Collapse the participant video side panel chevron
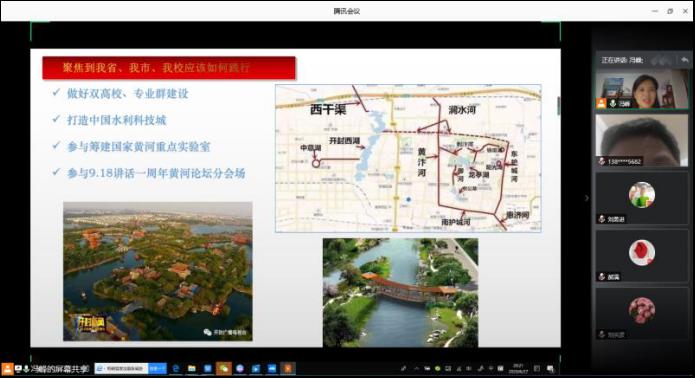This screenshot has height=378, width=695. (x=587, y=198)
